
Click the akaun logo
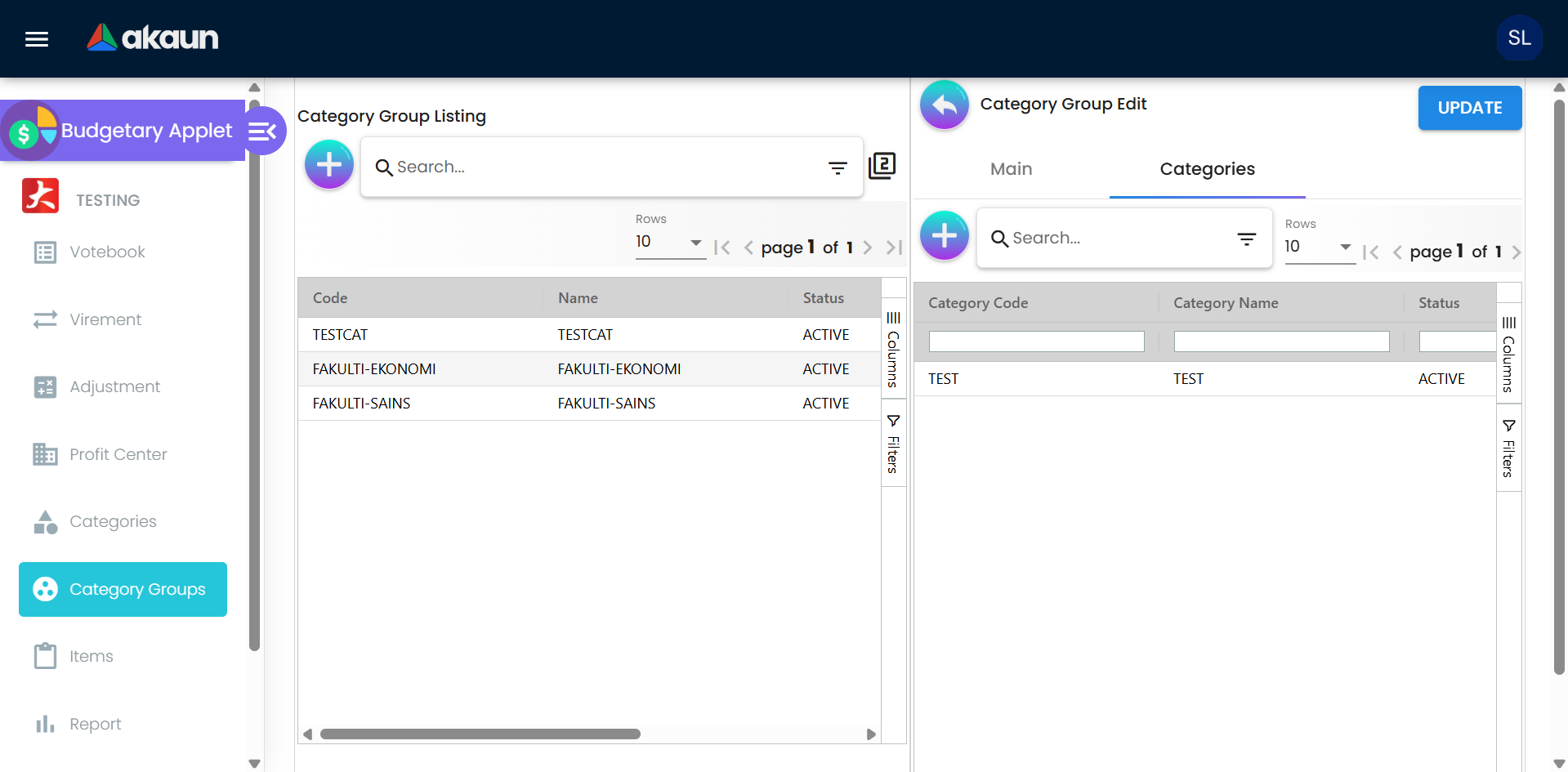153,38
